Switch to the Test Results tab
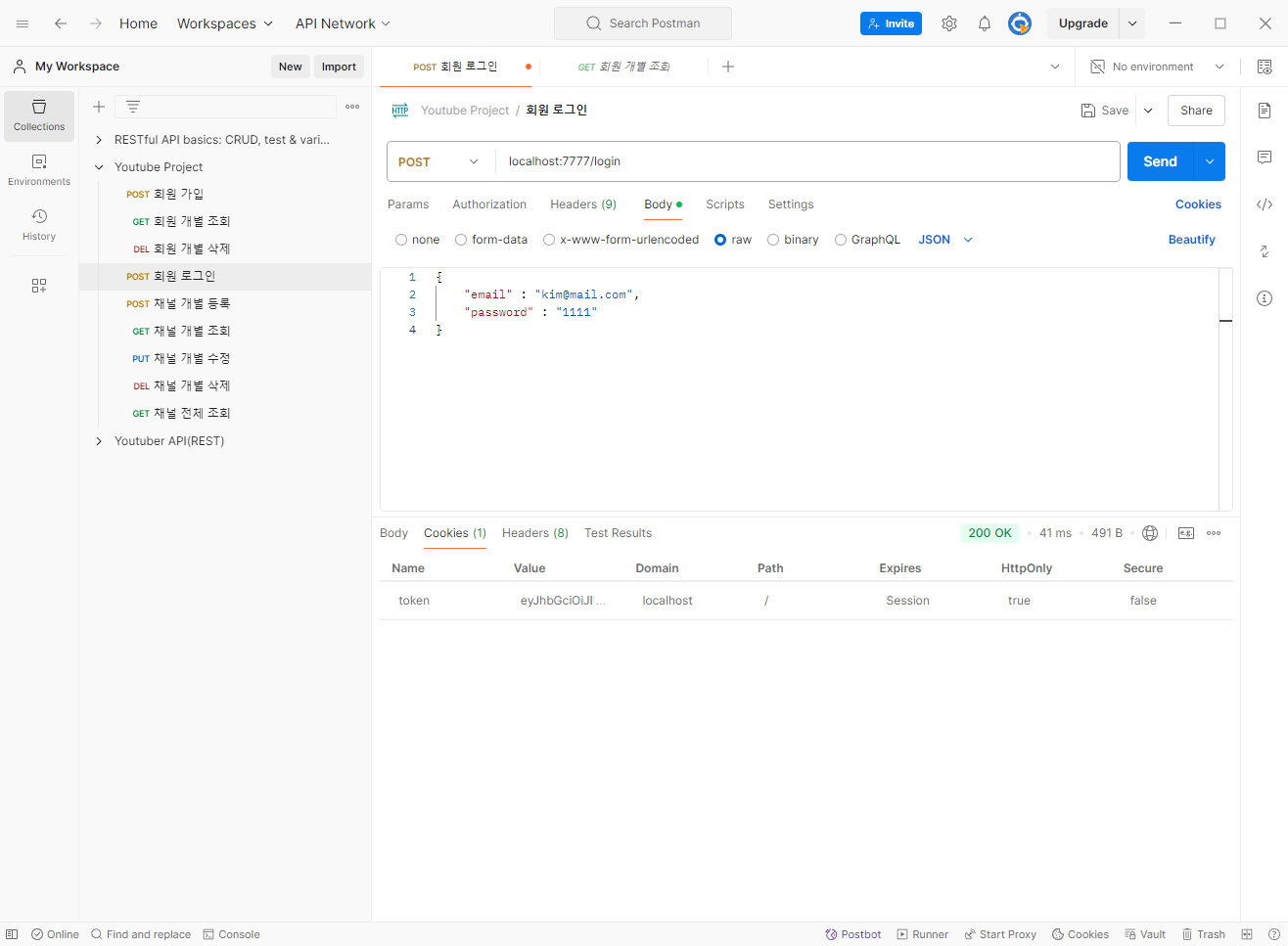This screenshot has height=946, width=1288. click(x=618, y=533)
